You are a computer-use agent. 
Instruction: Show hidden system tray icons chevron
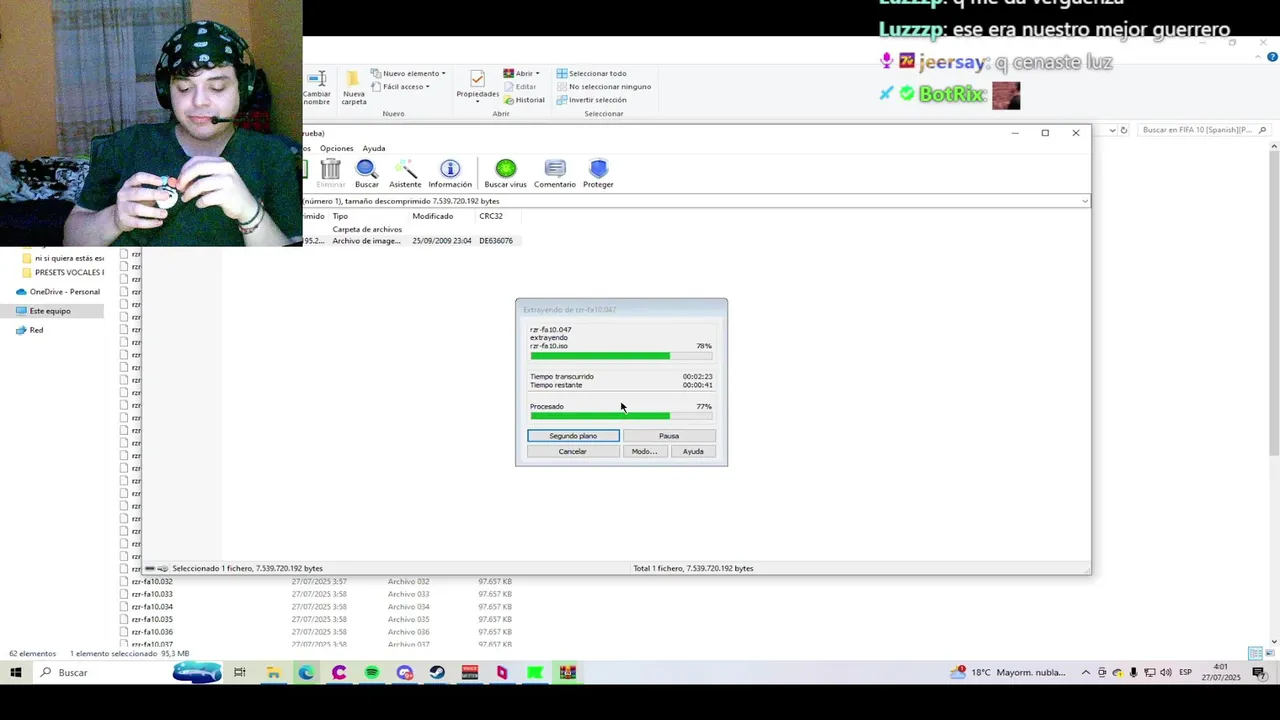(x=1086, y=673)
